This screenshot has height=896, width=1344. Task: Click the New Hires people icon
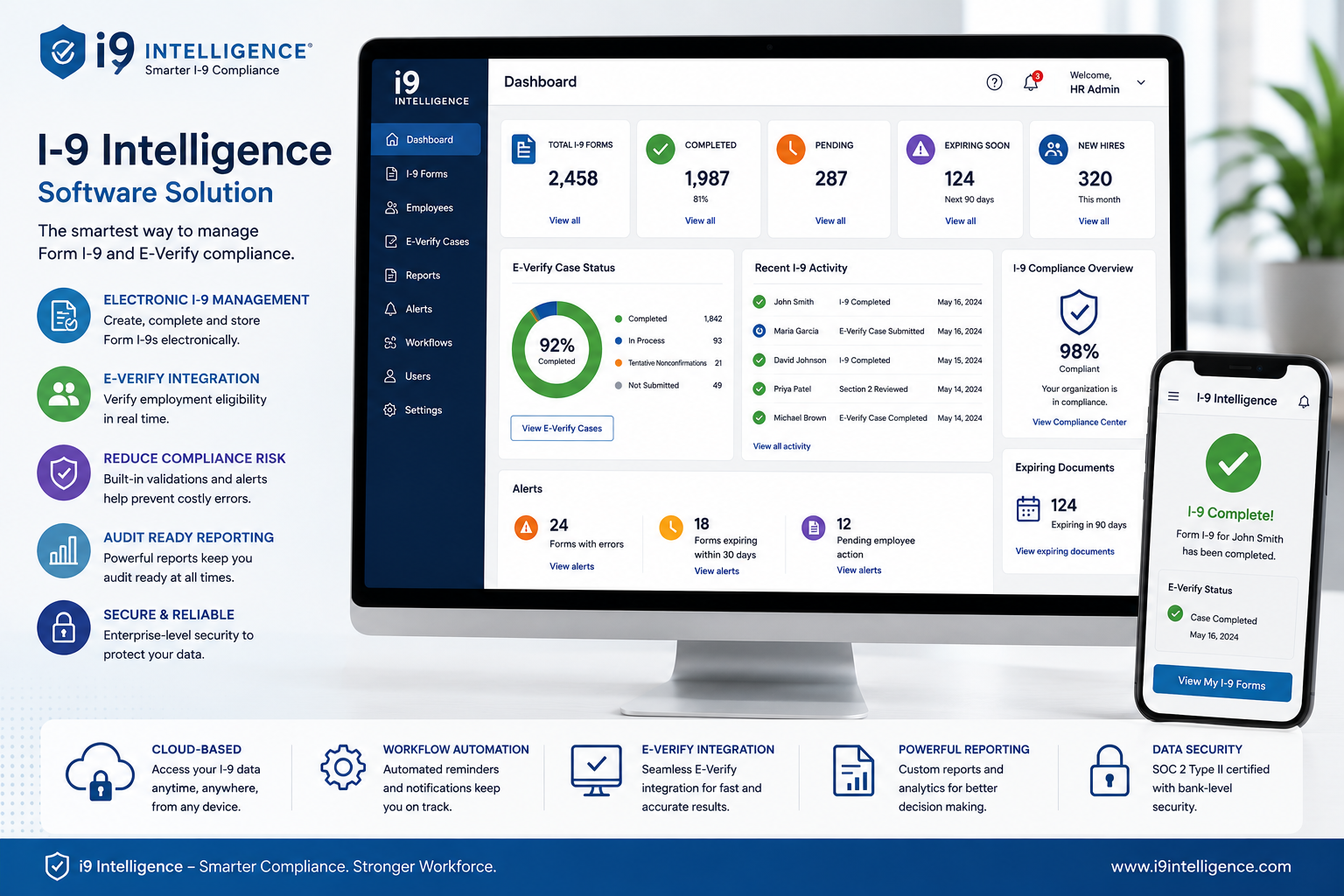pos(1053,150)
